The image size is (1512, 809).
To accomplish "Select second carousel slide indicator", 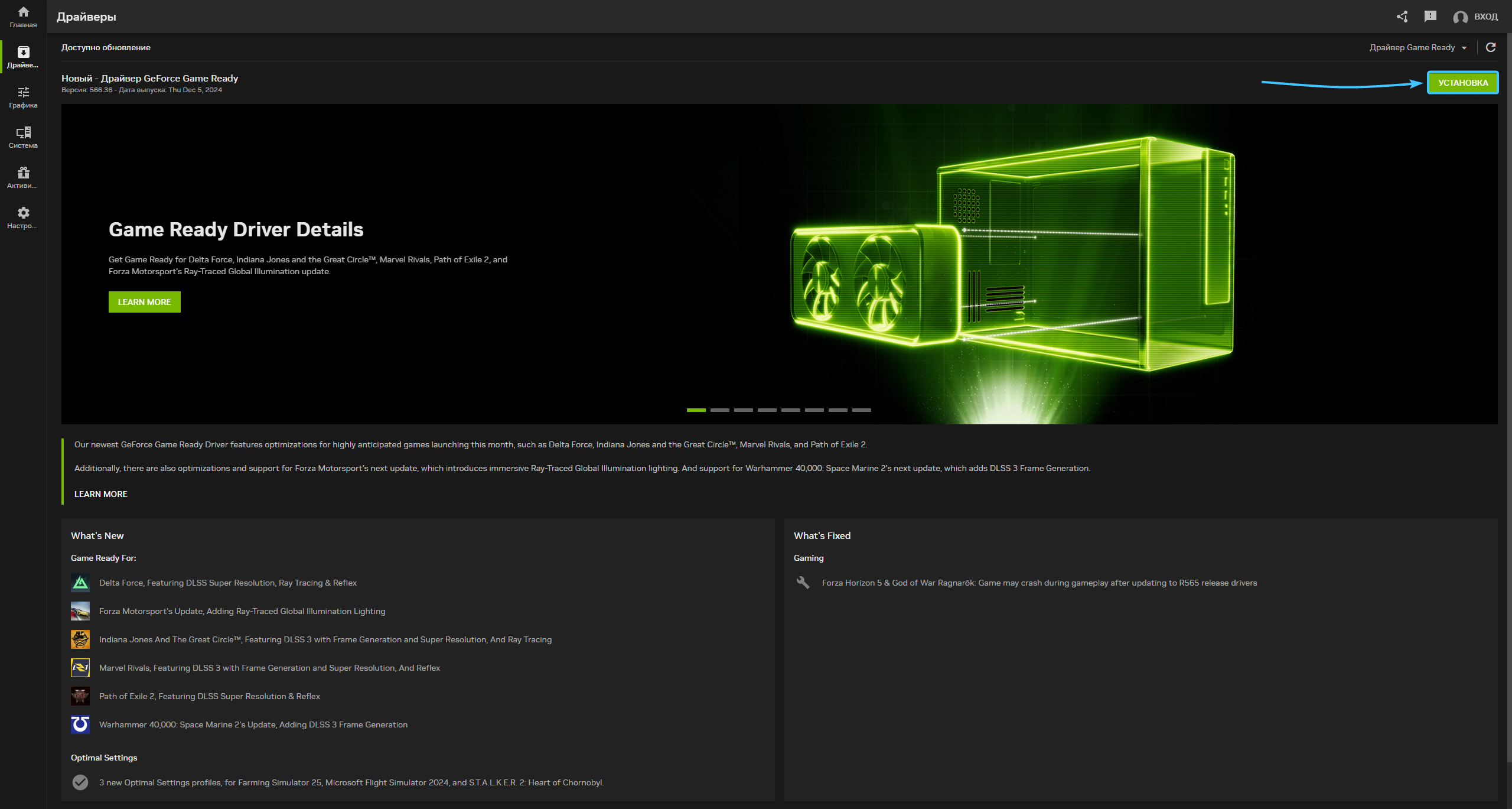I will 720,410.
